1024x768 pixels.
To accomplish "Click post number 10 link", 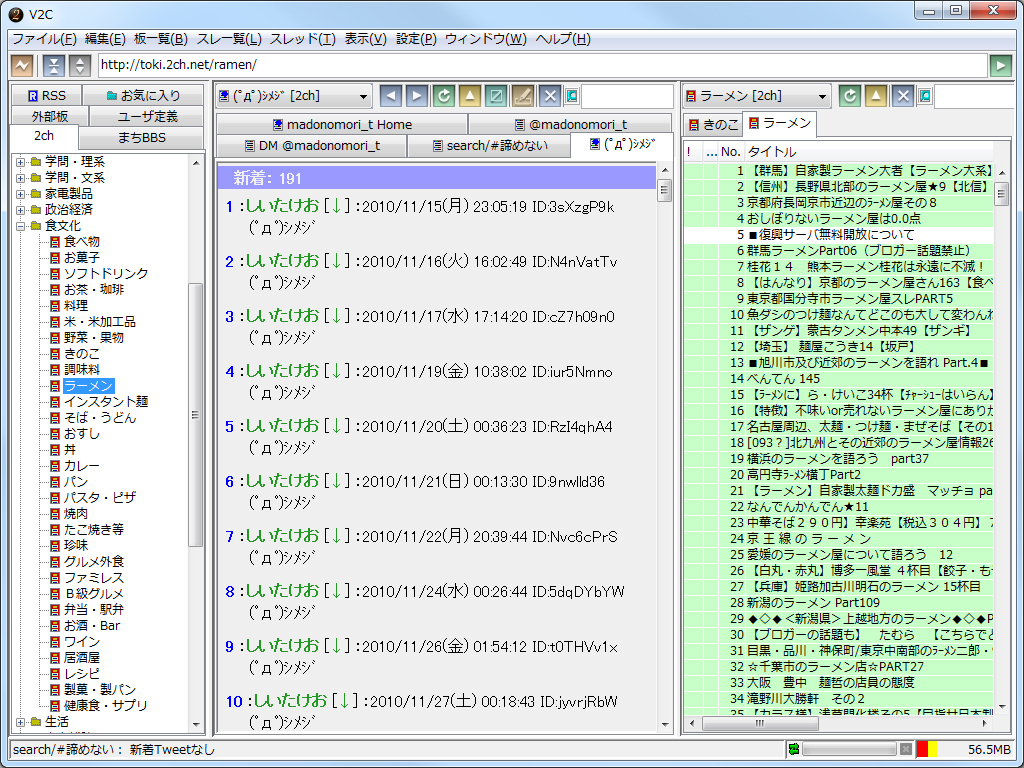I will 234,701.
